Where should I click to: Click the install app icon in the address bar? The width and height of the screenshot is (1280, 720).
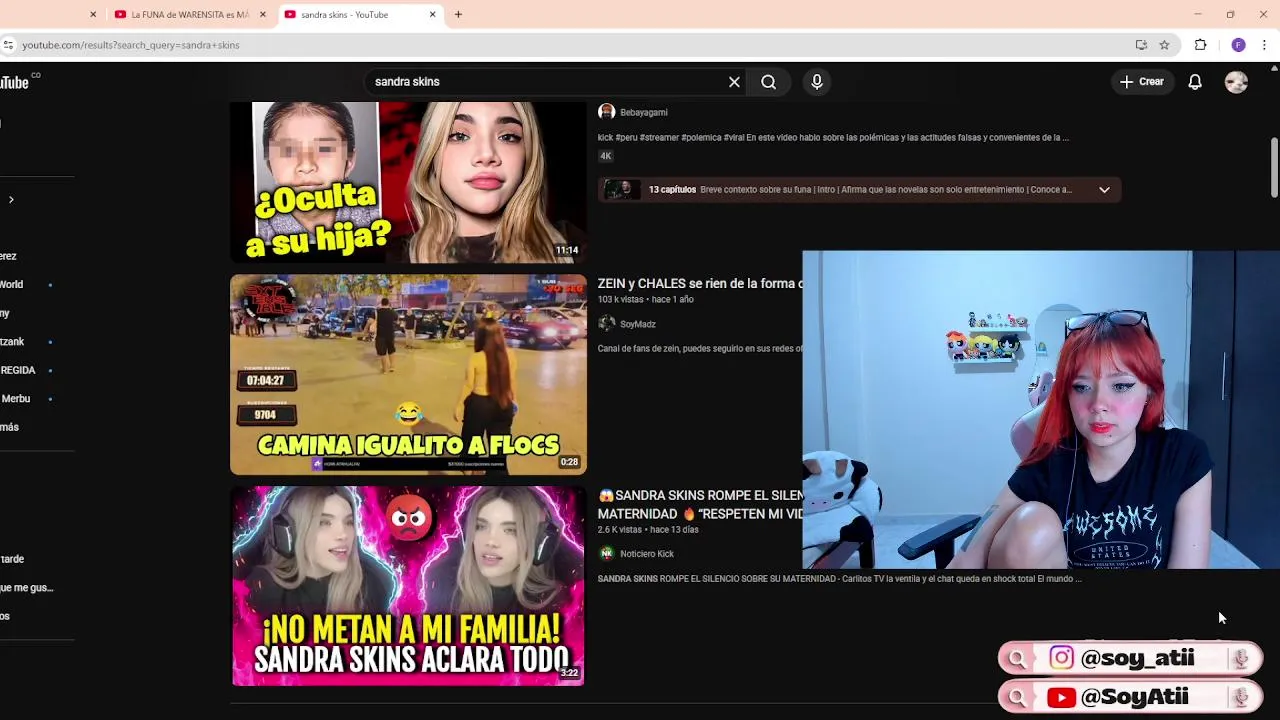point(1141,45)
